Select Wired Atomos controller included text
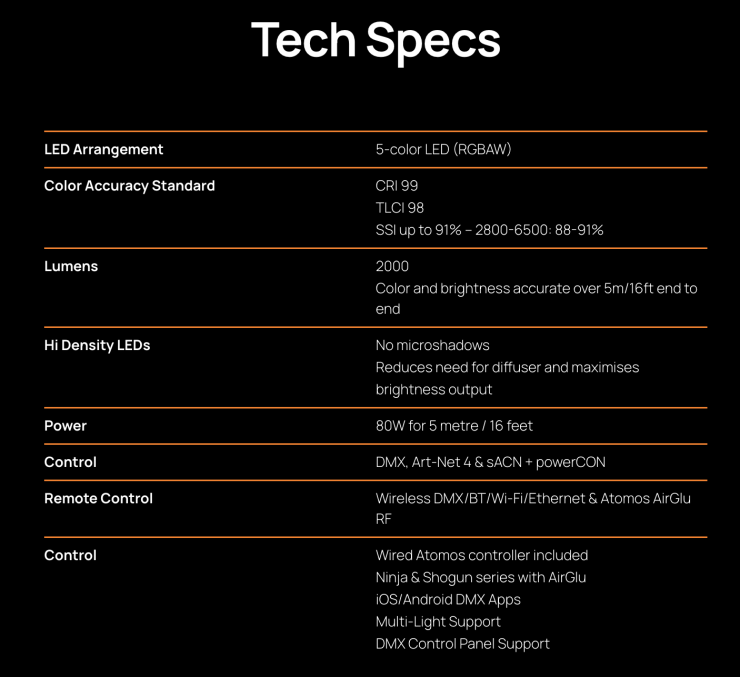740x677 pixels. point(482,555)
